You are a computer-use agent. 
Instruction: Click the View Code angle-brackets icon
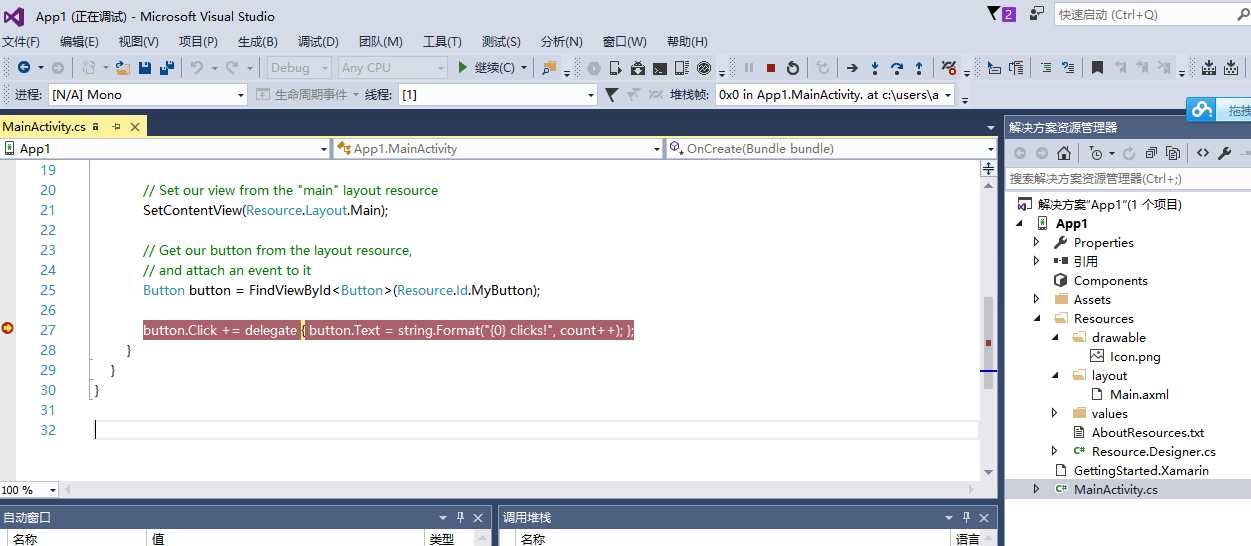coord(1203,153)
